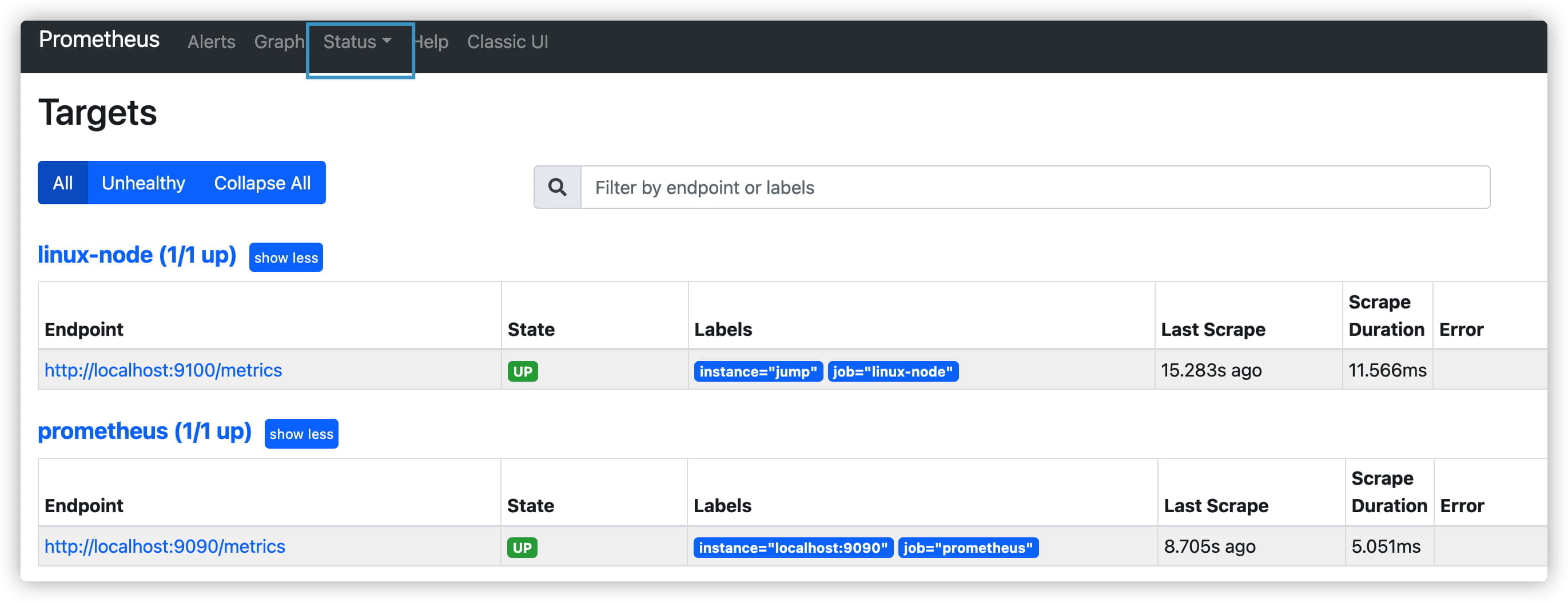Focus the Filter by endpoint or labels field

(1036, 187)
